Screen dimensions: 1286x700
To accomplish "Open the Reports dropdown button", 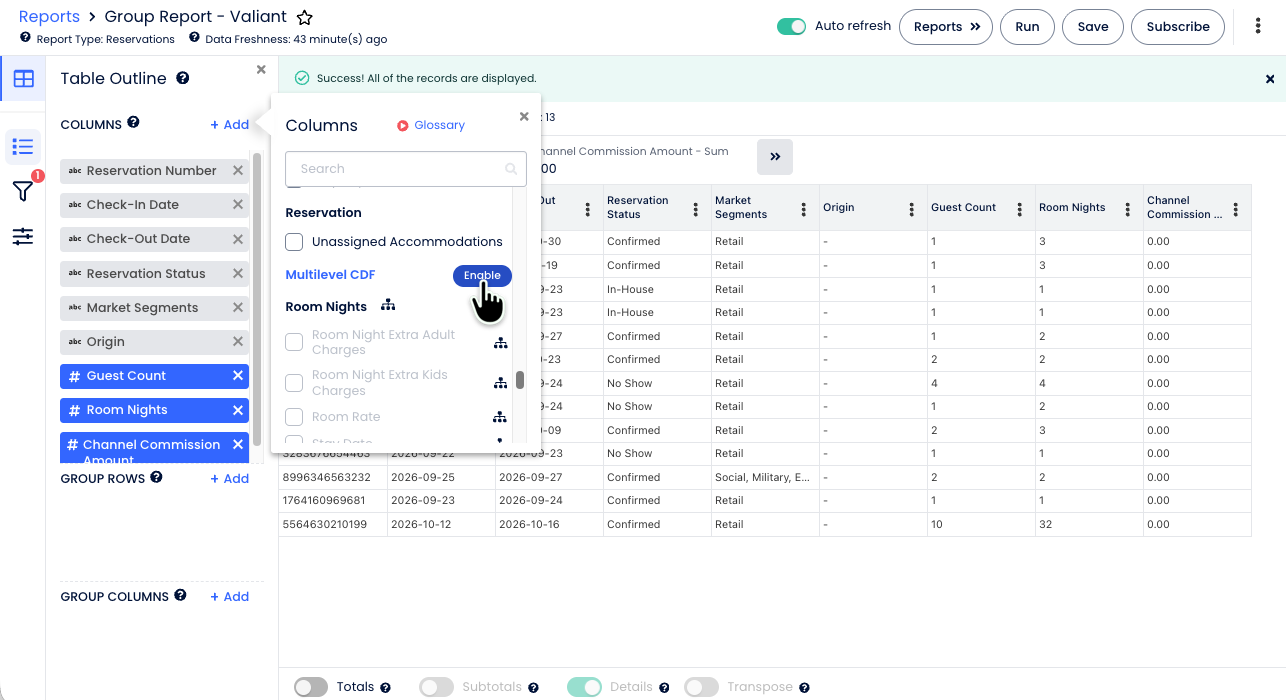I will (x=946, y=27).
